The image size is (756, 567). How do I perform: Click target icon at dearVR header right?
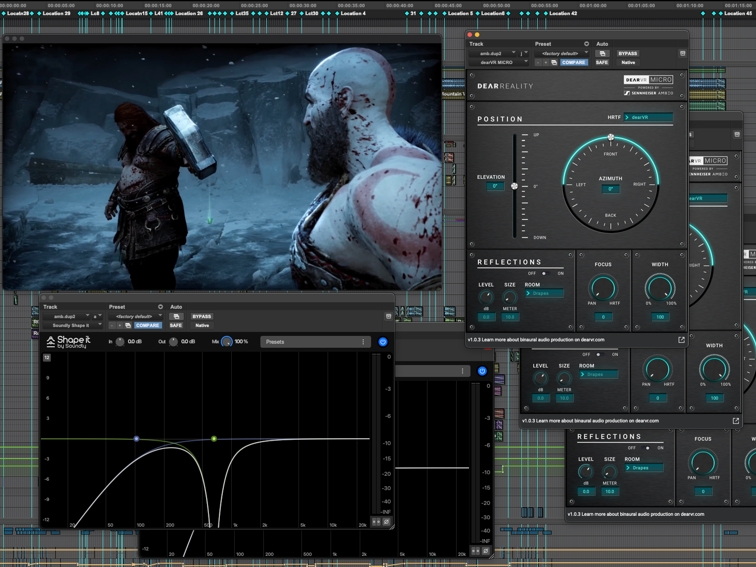point(682,54)
